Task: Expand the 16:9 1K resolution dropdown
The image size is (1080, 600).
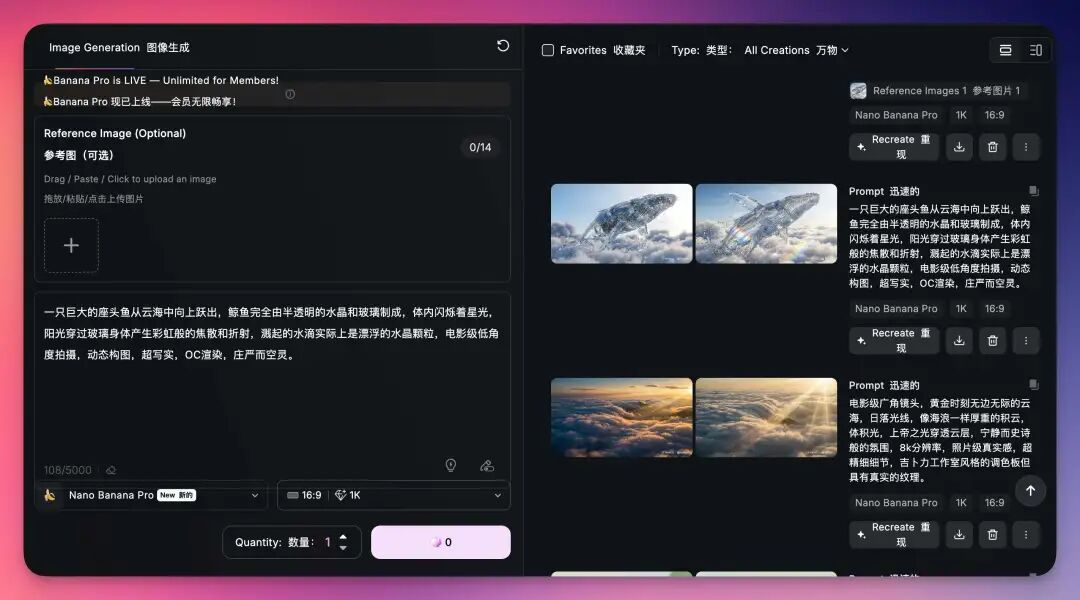Action: 393,494
